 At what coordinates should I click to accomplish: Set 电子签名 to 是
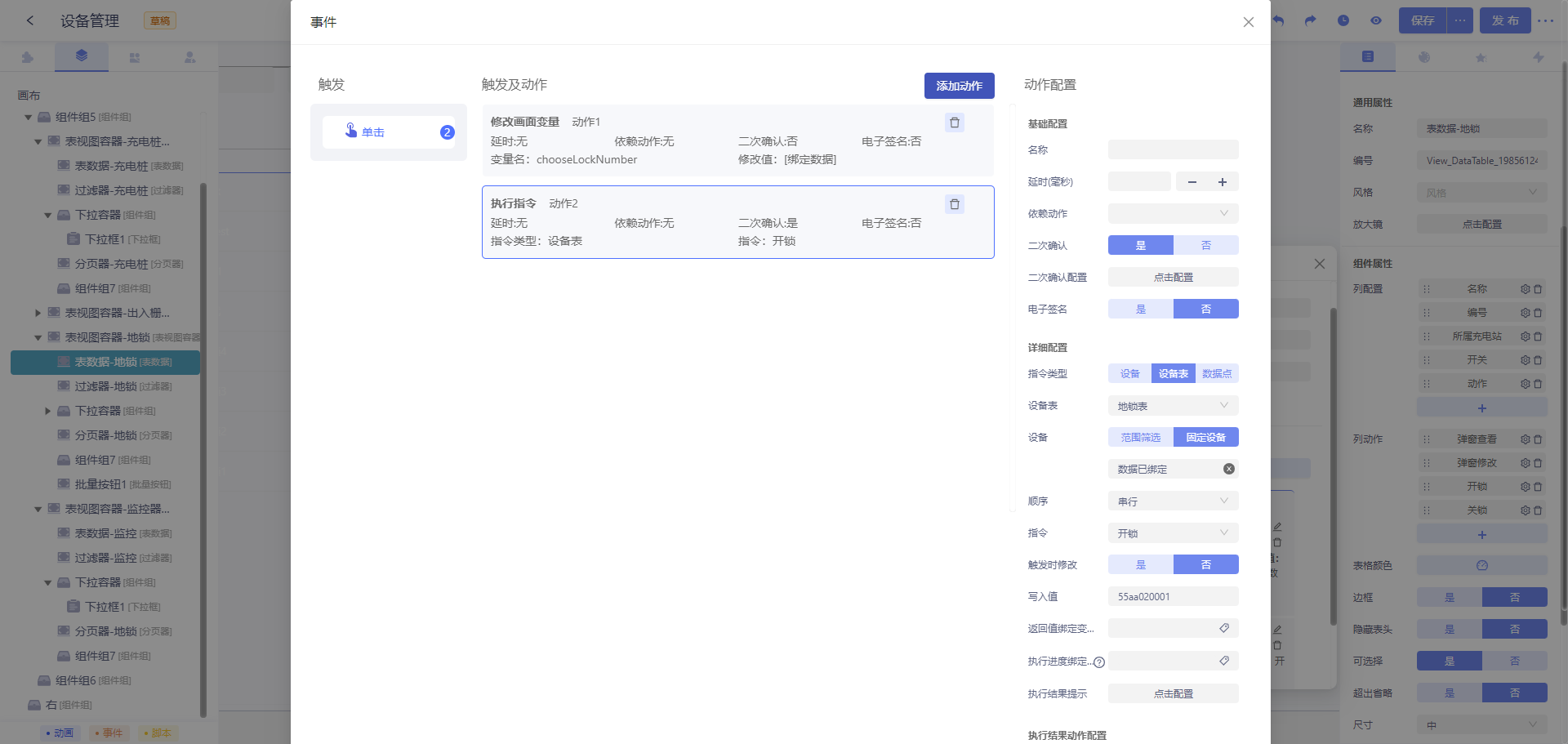[x=1141, y=309]
